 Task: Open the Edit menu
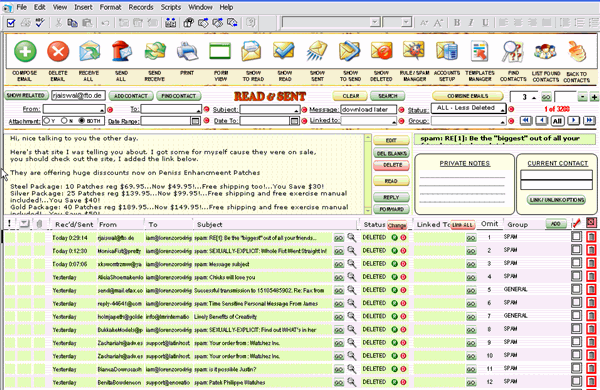pyautogui.click(x=39, y=7)
